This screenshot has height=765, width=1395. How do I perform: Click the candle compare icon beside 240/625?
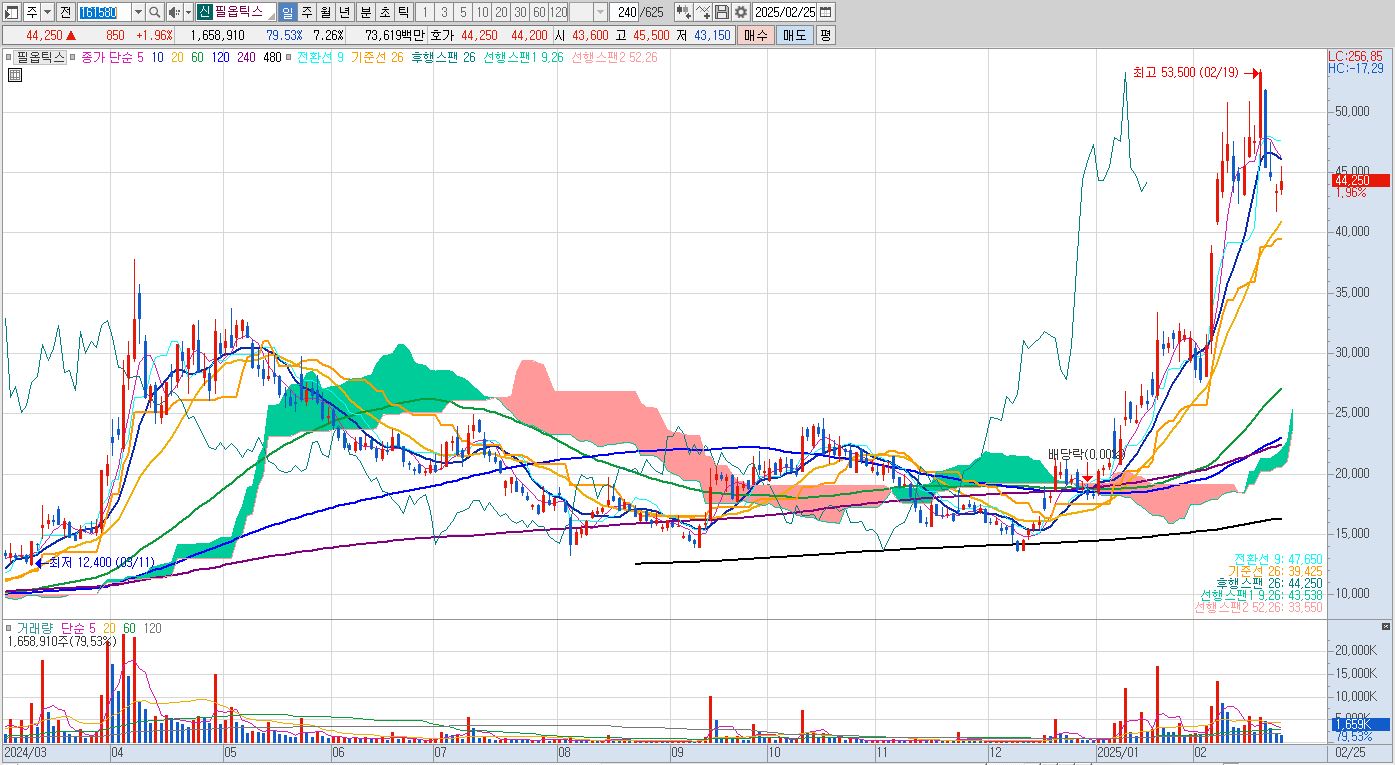click(683, 12)
